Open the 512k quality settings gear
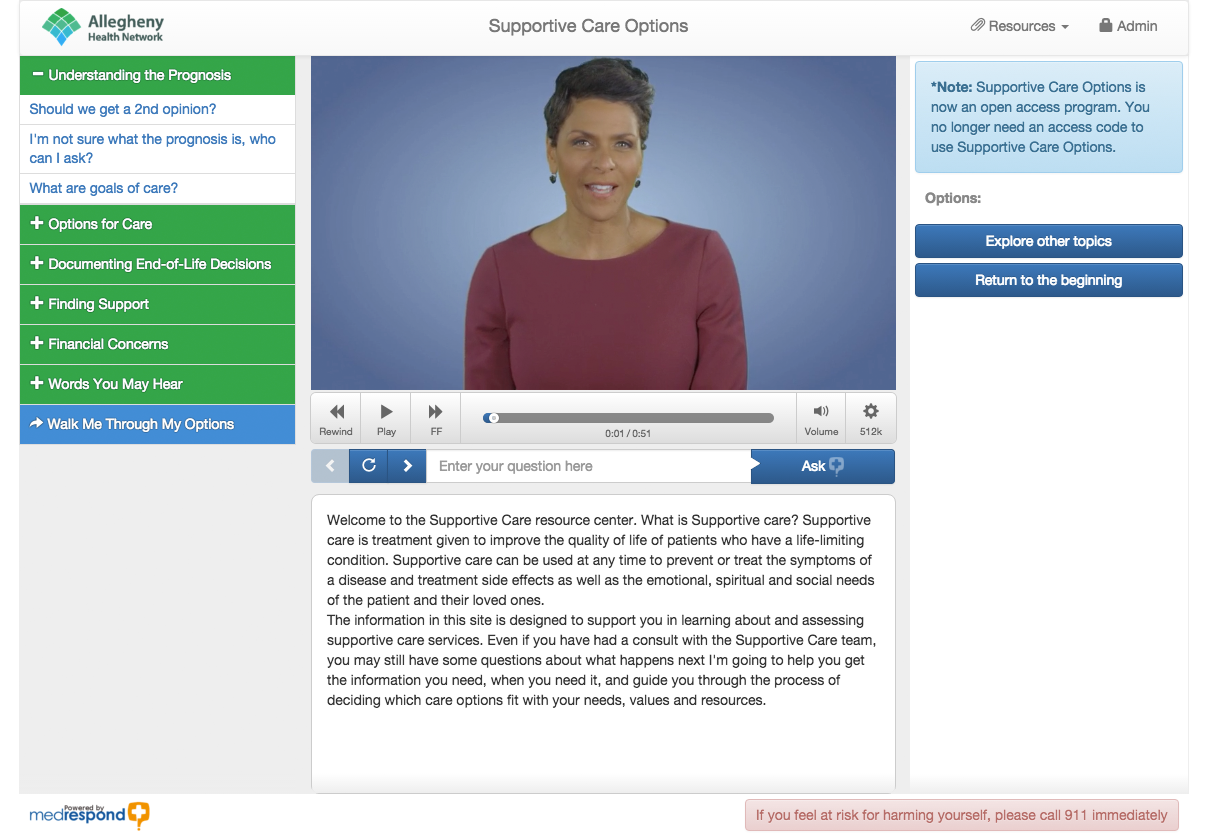 (871, 418)
